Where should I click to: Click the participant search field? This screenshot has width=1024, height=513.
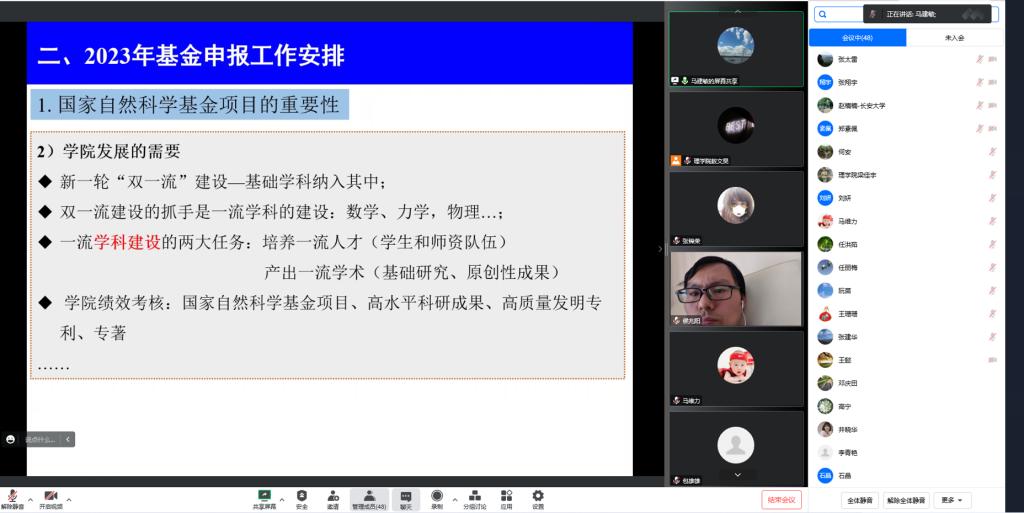click(840, 14)
